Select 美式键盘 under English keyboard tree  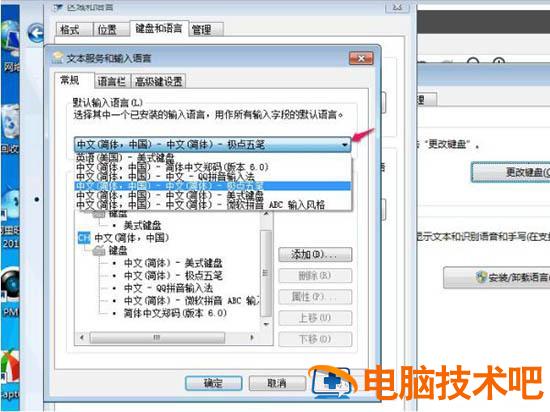(142, 225)
